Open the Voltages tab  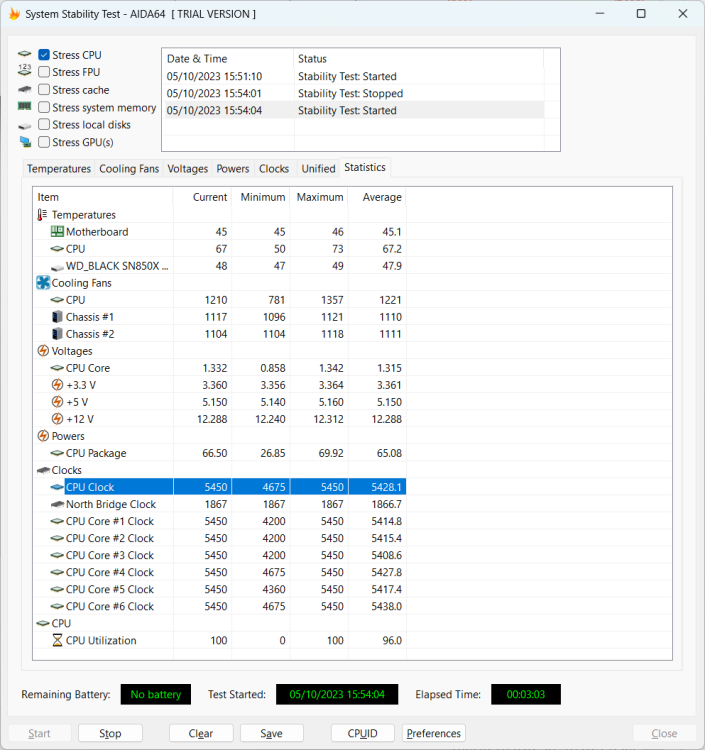[187, 169]
